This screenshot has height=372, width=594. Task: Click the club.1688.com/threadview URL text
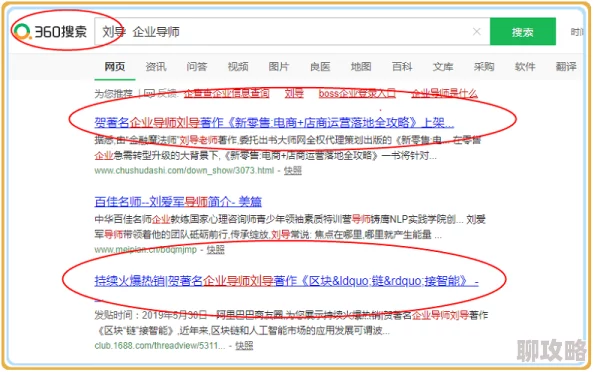pos(160,345)
